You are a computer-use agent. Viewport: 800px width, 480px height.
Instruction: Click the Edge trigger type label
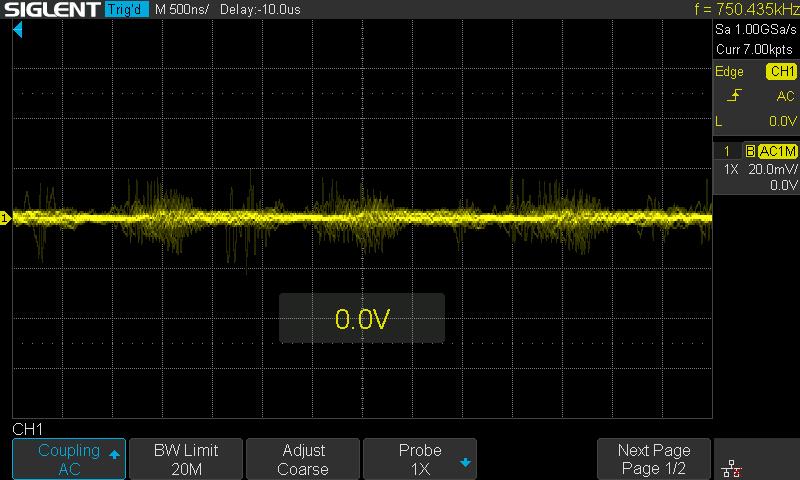point(729,71)
